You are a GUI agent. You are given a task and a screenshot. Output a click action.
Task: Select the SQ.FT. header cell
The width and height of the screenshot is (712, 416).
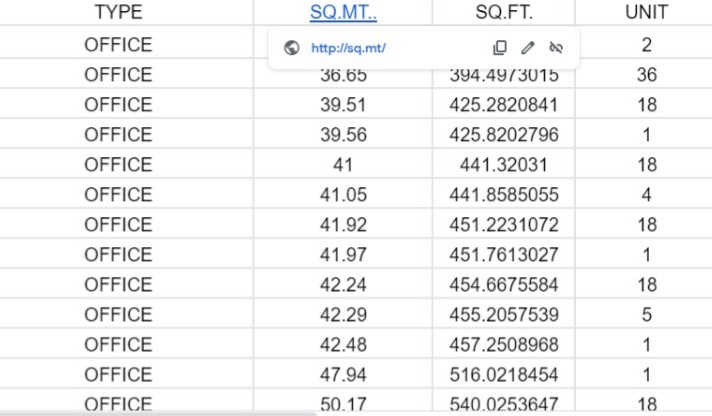point(504,12)
